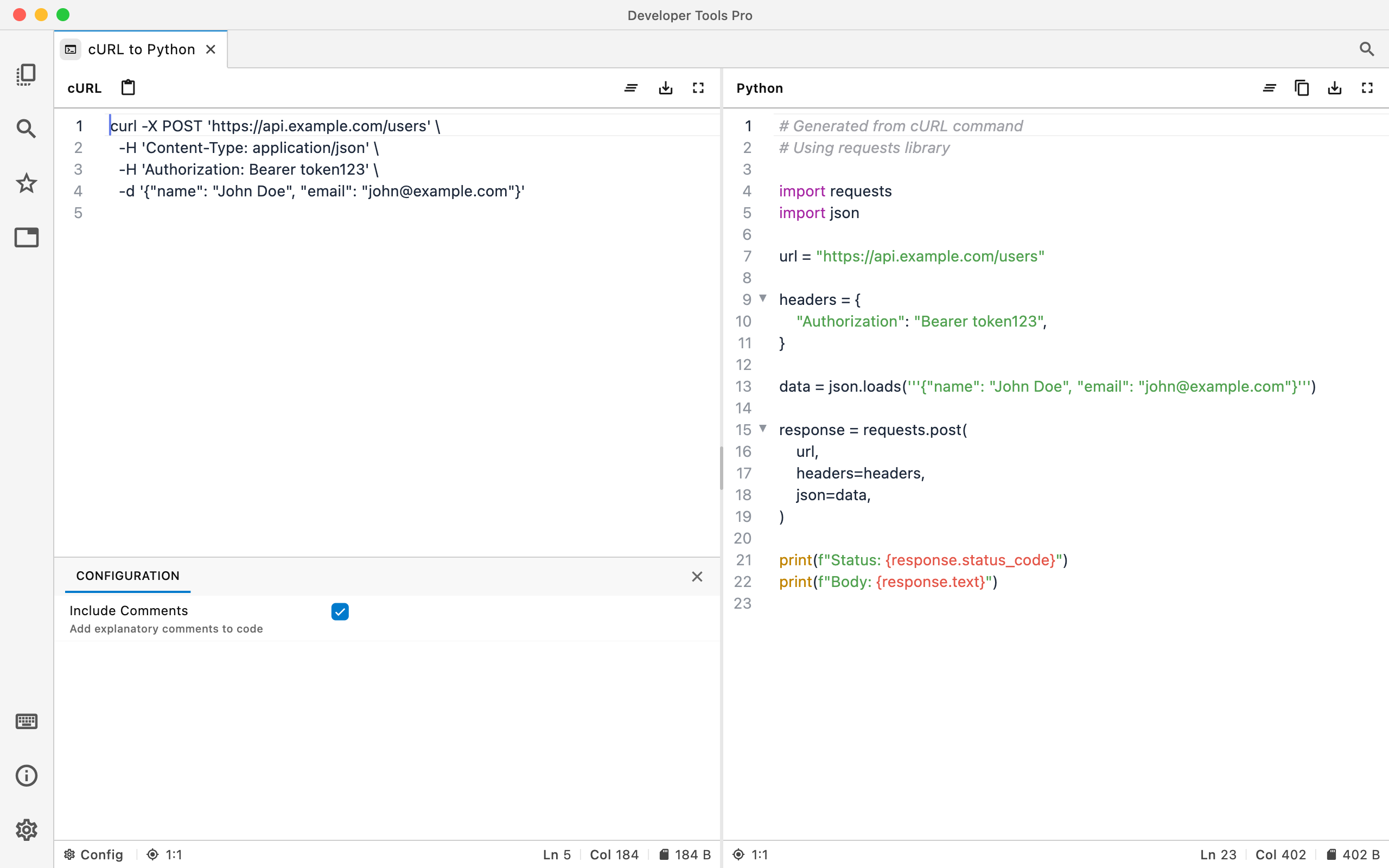Open keyboard shortcuts icon in sidebar

point(27,721)
